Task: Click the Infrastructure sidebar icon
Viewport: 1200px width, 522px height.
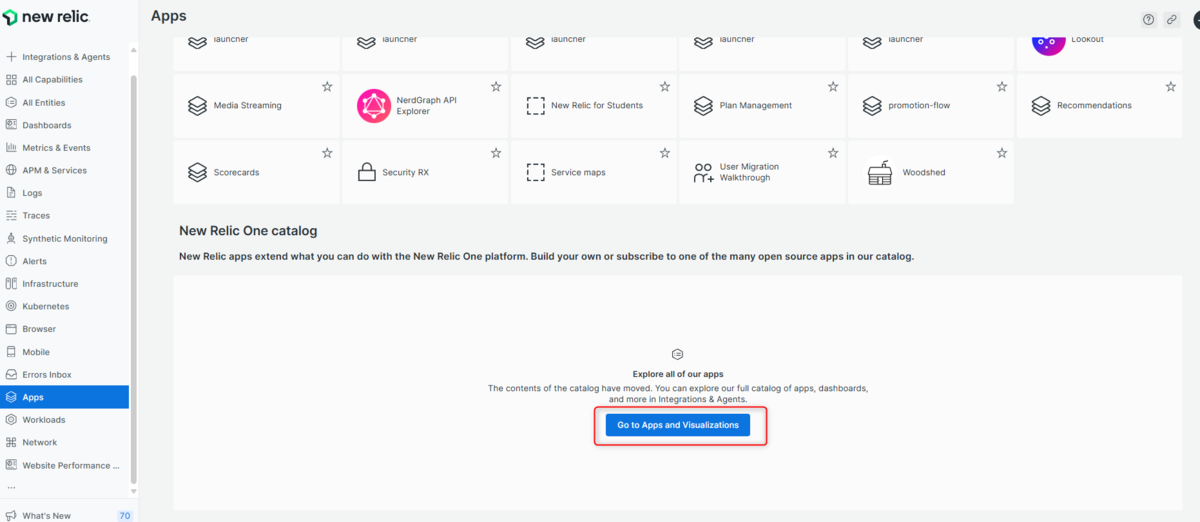Action: tap(11, 284)
